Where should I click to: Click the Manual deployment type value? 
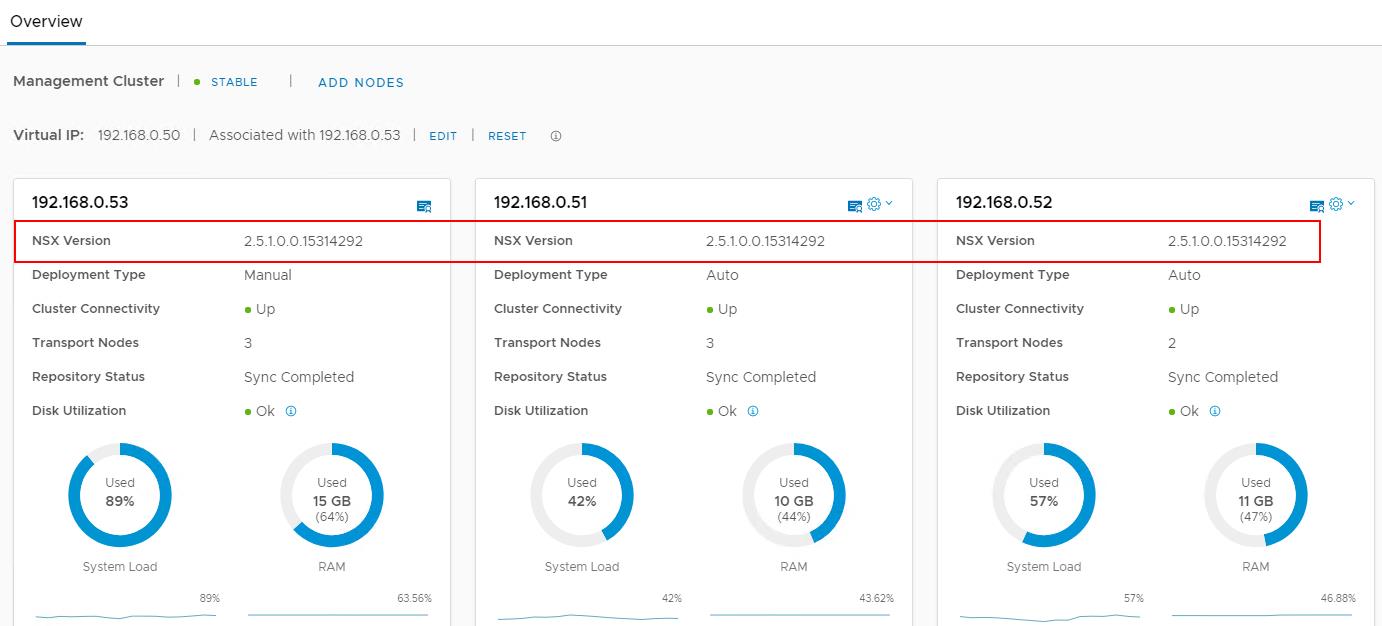pos(268,275)
